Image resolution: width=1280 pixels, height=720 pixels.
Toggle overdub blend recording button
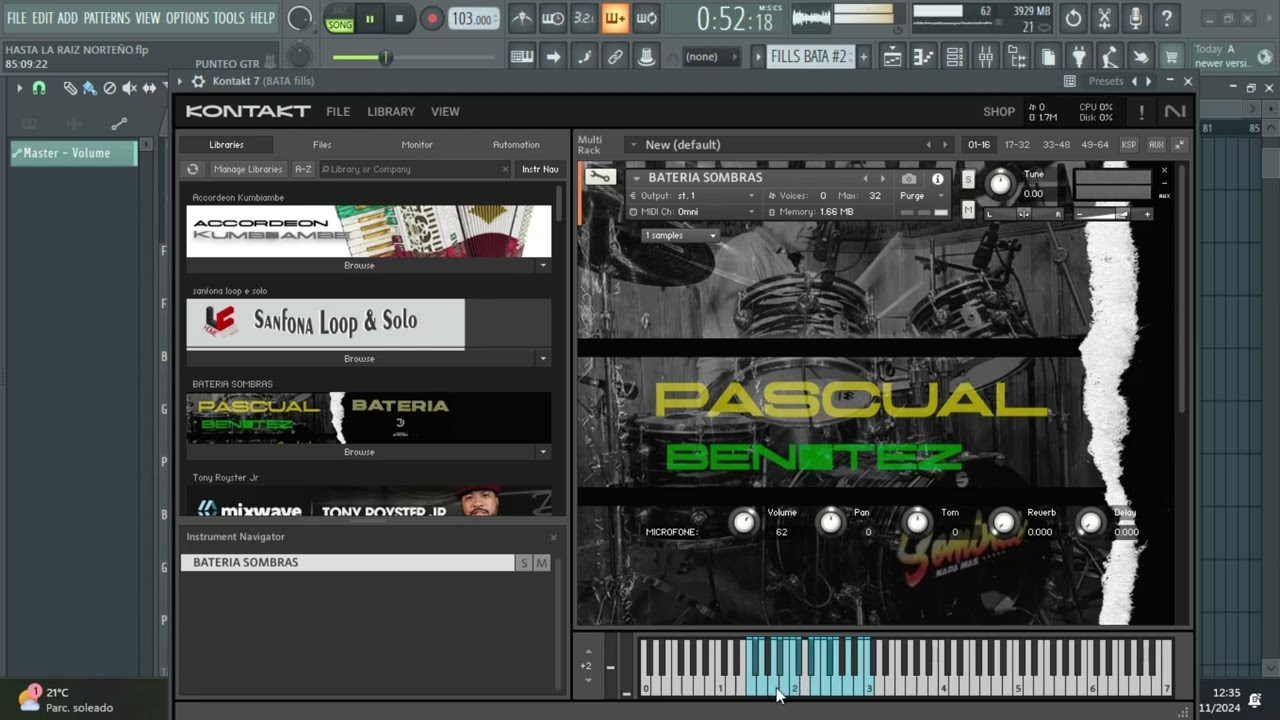coord(615,18)
